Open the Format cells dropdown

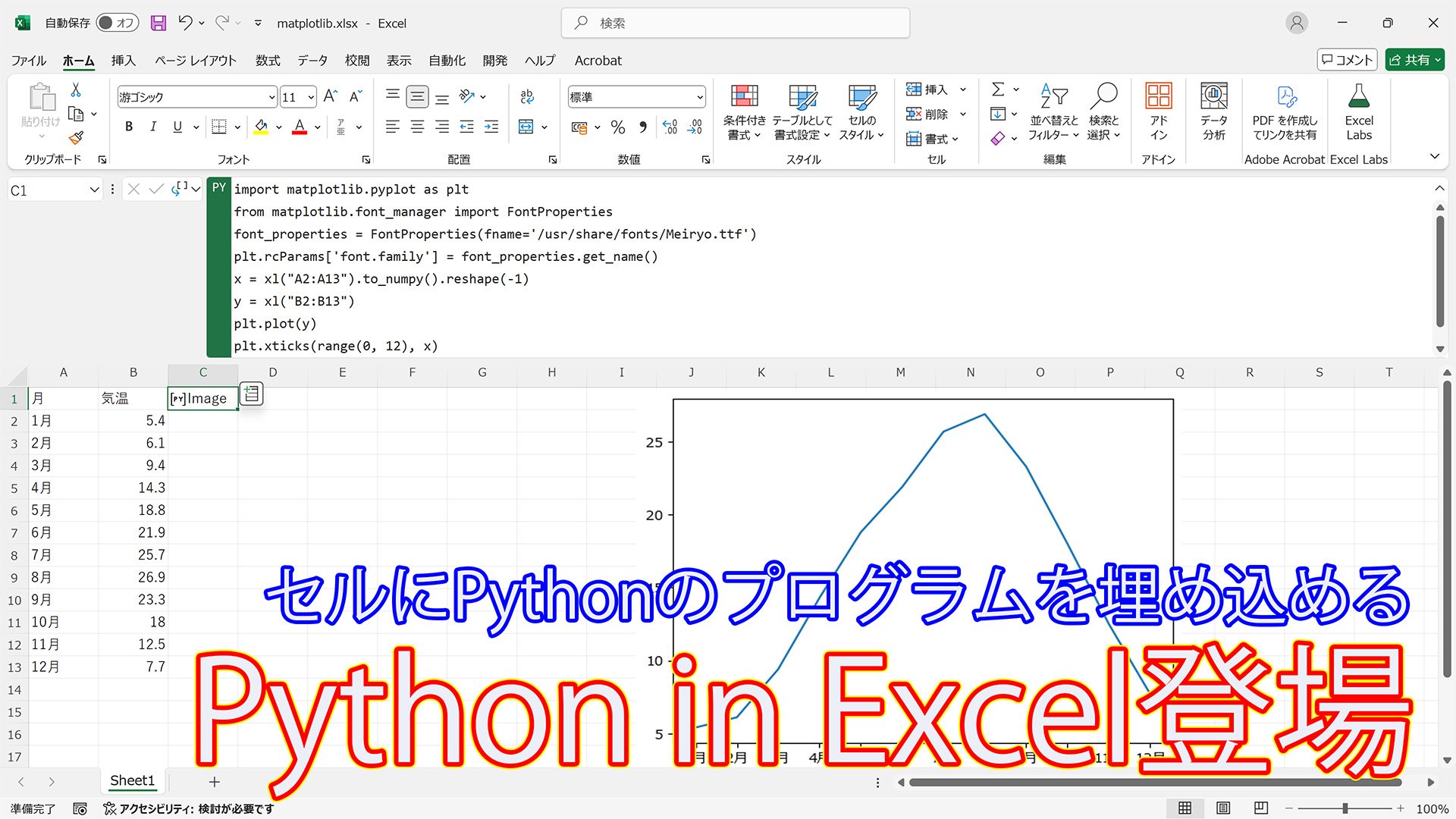pyautogui.click(x=932, y=139)
